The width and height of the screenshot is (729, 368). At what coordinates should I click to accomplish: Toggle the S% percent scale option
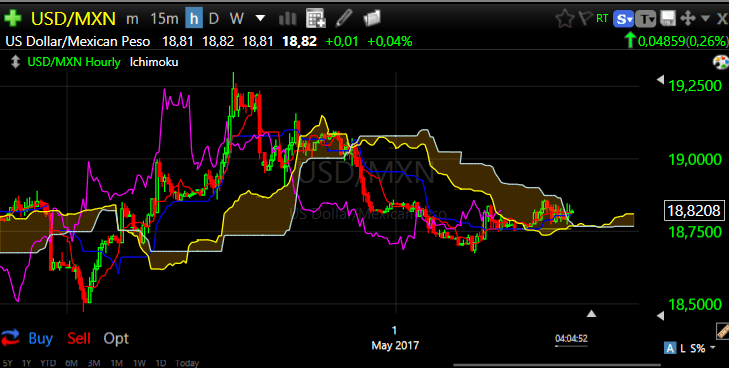click(697, 348)
